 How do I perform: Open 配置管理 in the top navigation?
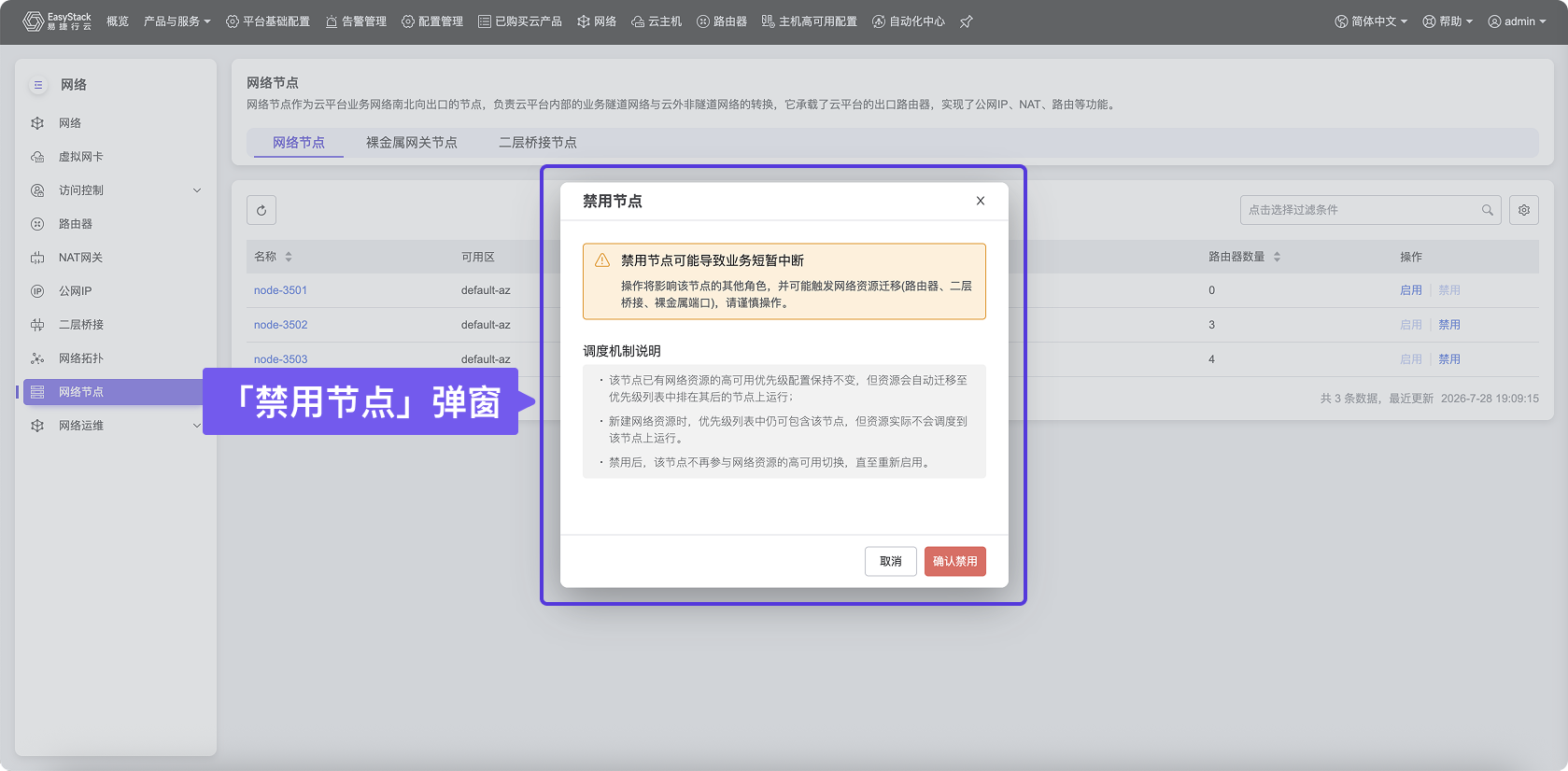[432, 21]
